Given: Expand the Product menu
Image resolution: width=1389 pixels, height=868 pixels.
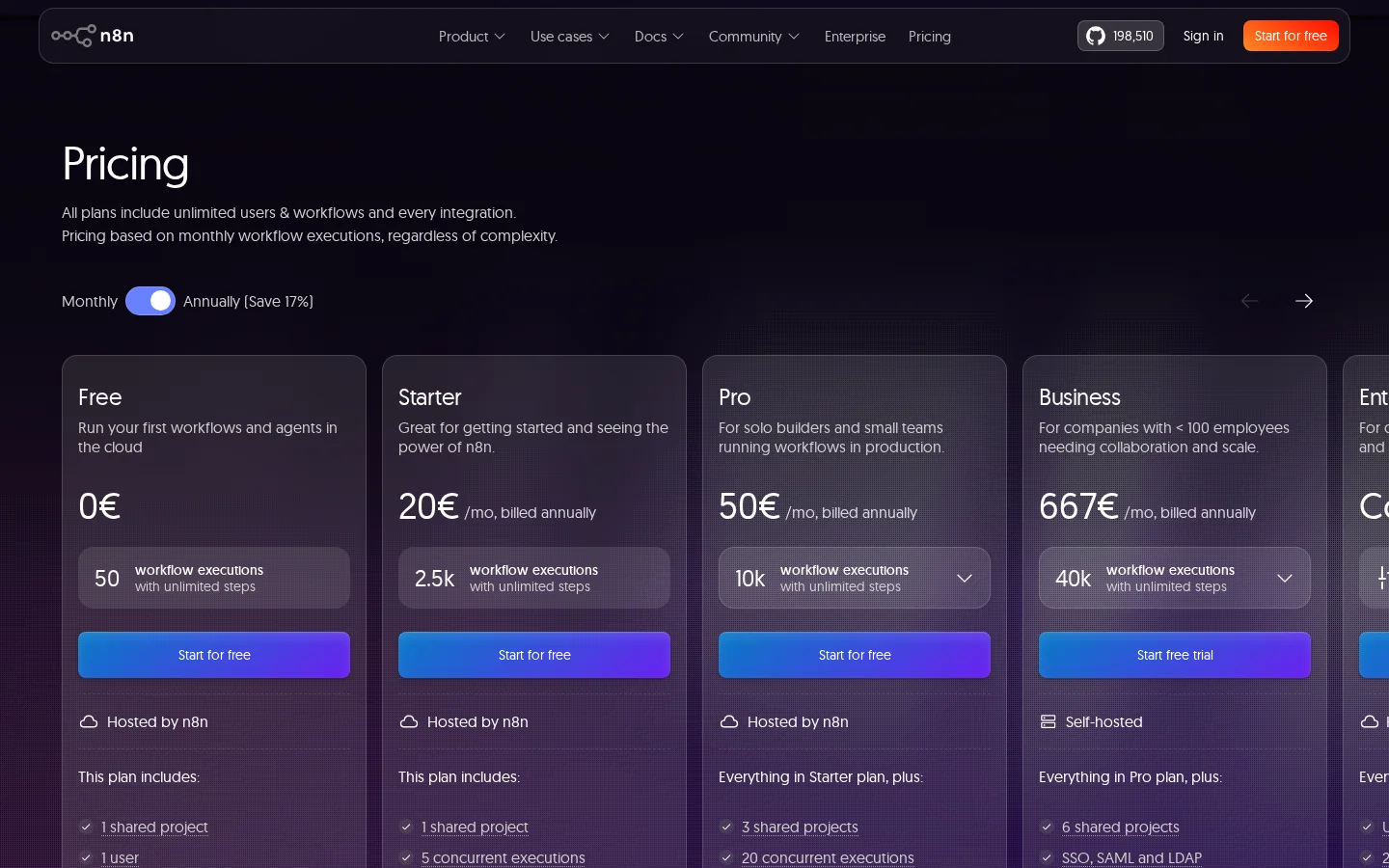Looking at the screenshot, I should pyautogui.click(x=472, y=37).
